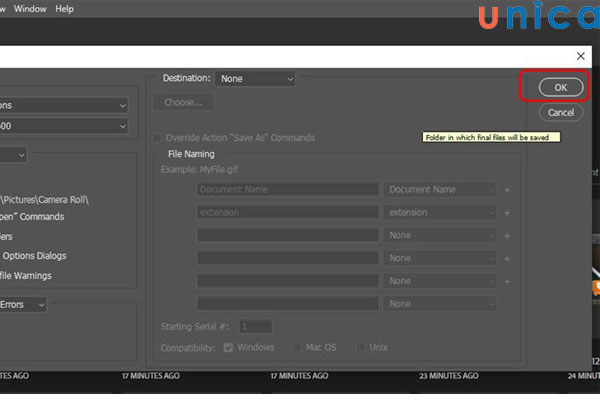Click the plus icon on third file naming row
Viewport: 600px width, 400px height.
[507, 235]
